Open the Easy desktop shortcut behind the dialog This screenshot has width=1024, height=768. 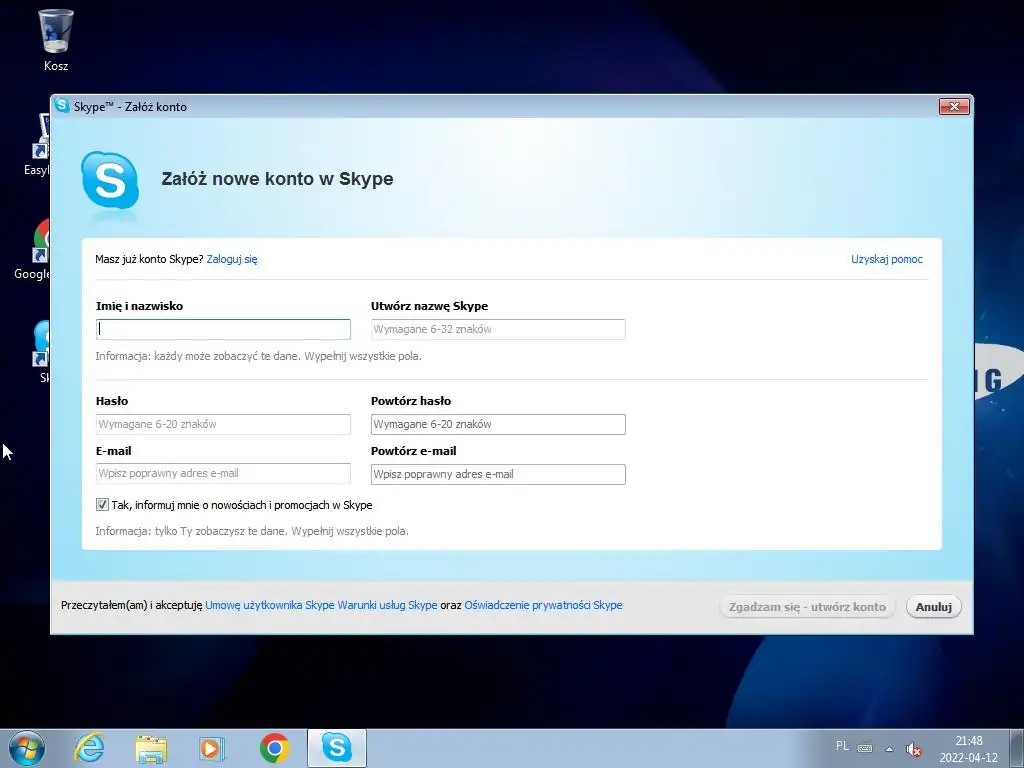point(37,145)
